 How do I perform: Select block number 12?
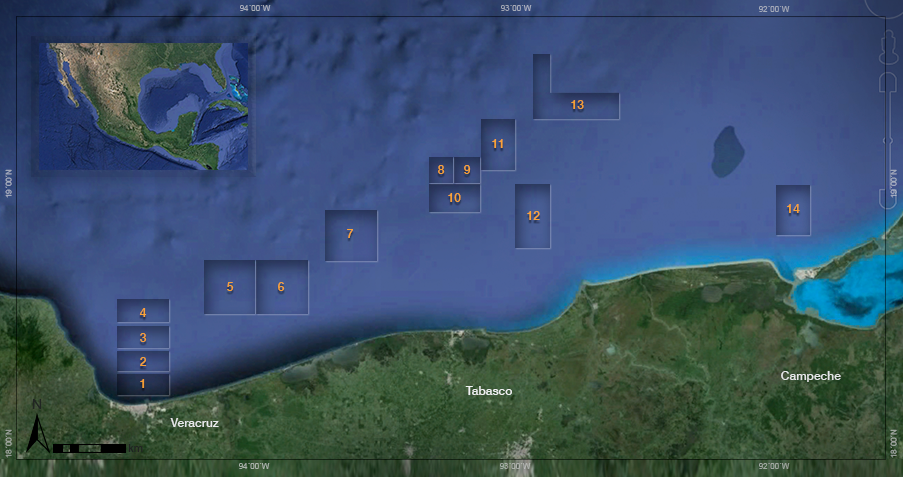[533, 216]
